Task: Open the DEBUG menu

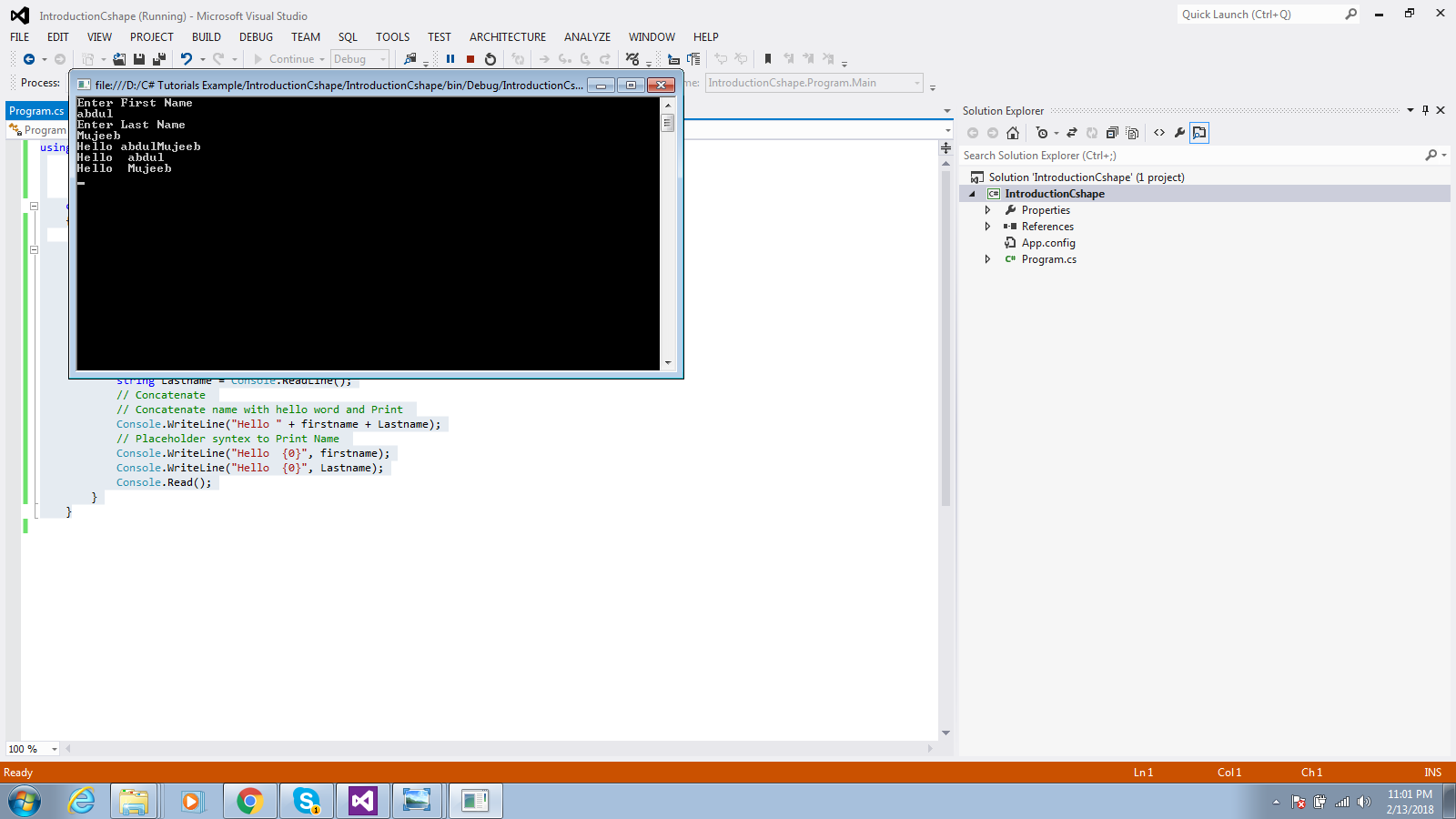Action: click(256, 36)
